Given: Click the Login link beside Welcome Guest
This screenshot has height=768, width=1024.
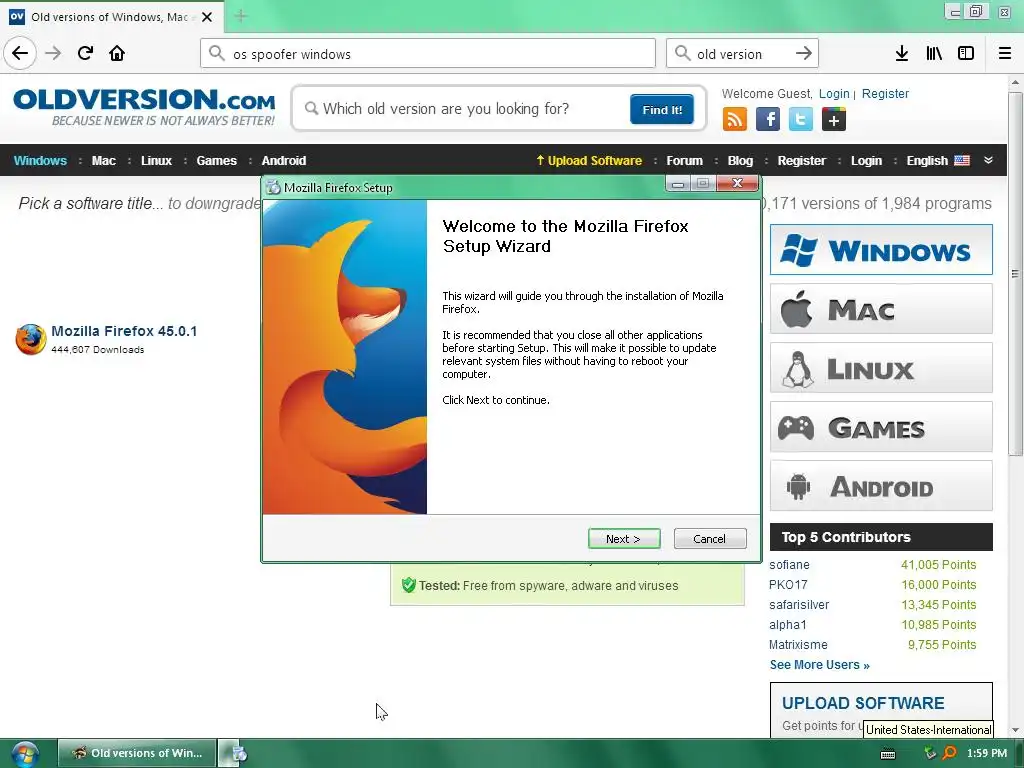Looking at the screenshot, I should tap(834, 94).
